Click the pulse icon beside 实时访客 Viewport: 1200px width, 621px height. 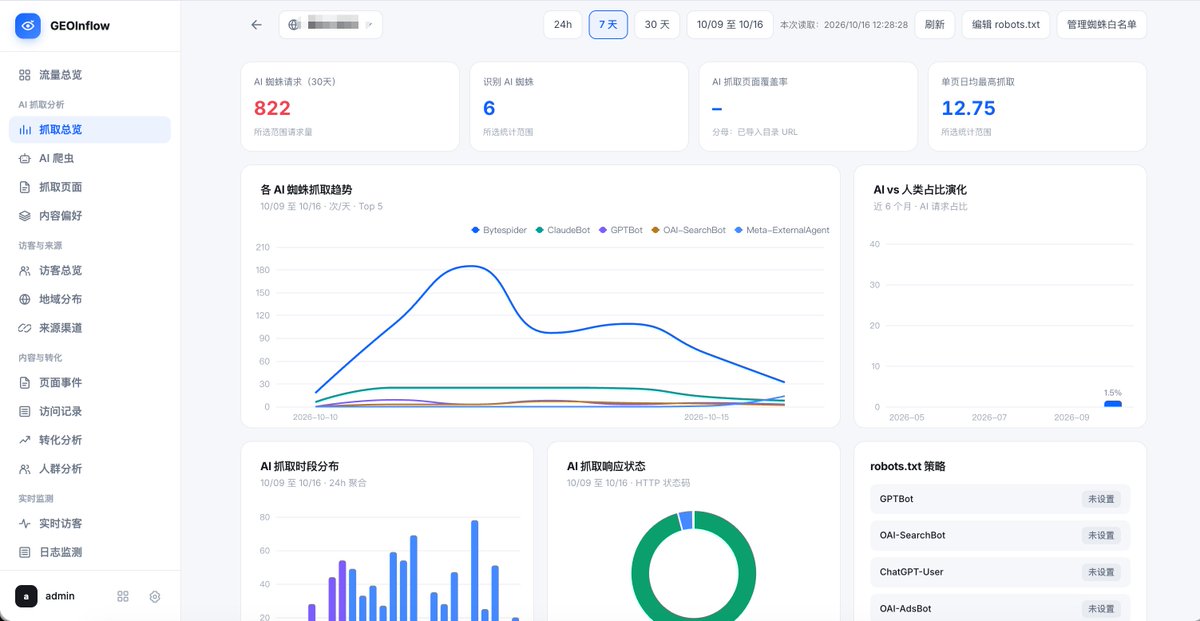(25, 524)
